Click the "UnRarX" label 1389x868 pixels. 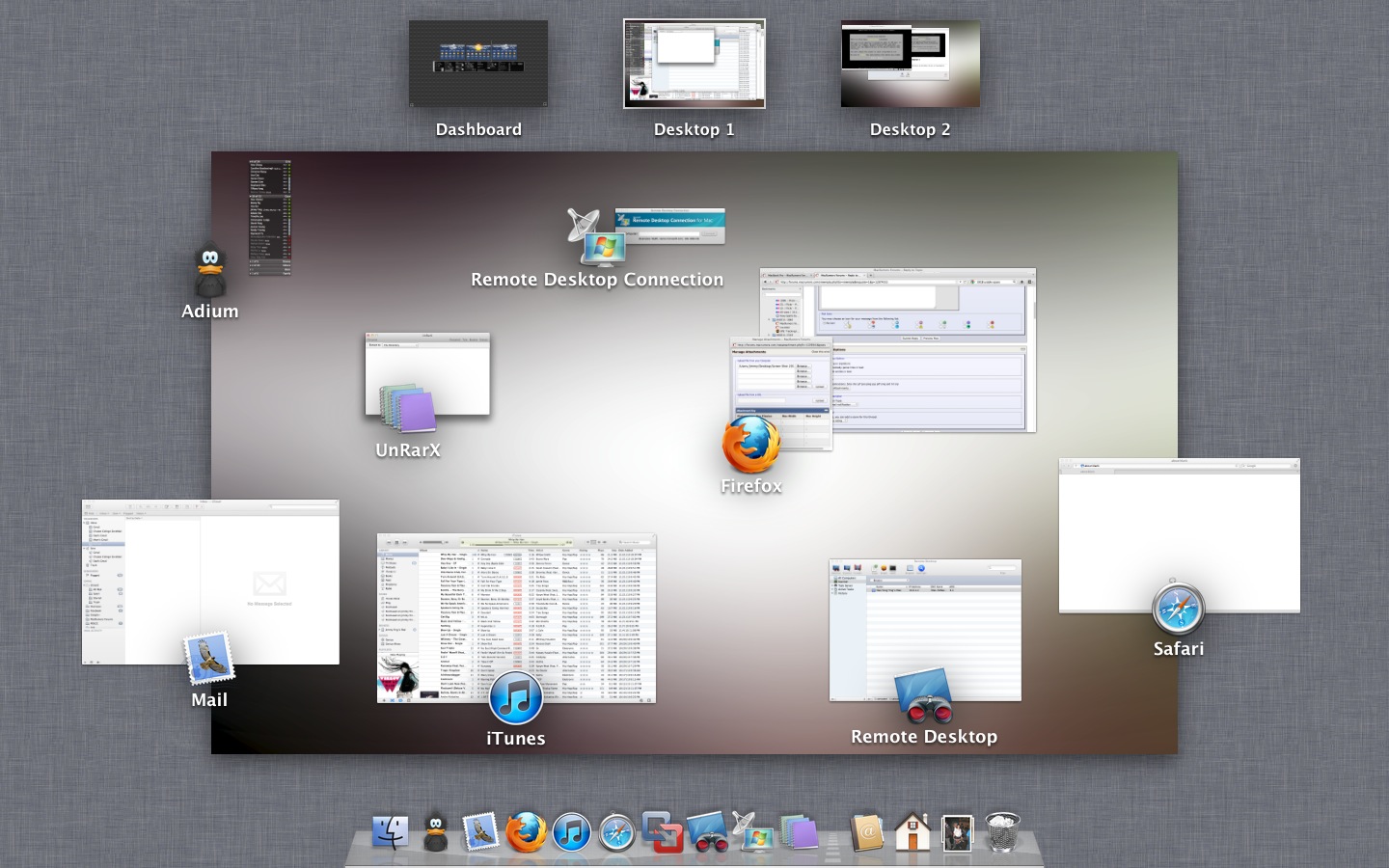(408, 450)
